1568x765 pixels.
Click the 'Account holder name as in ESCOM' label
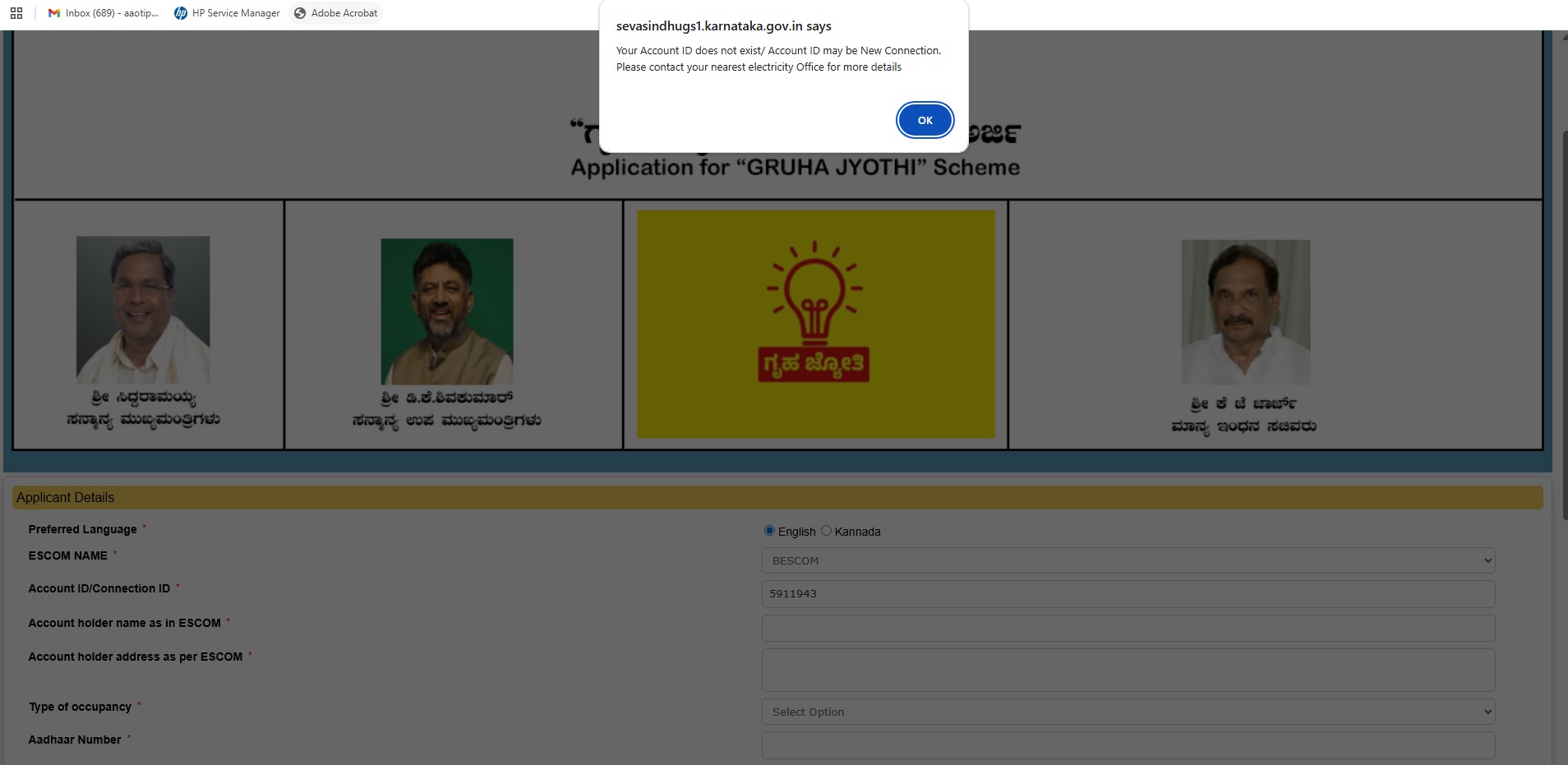125,623
